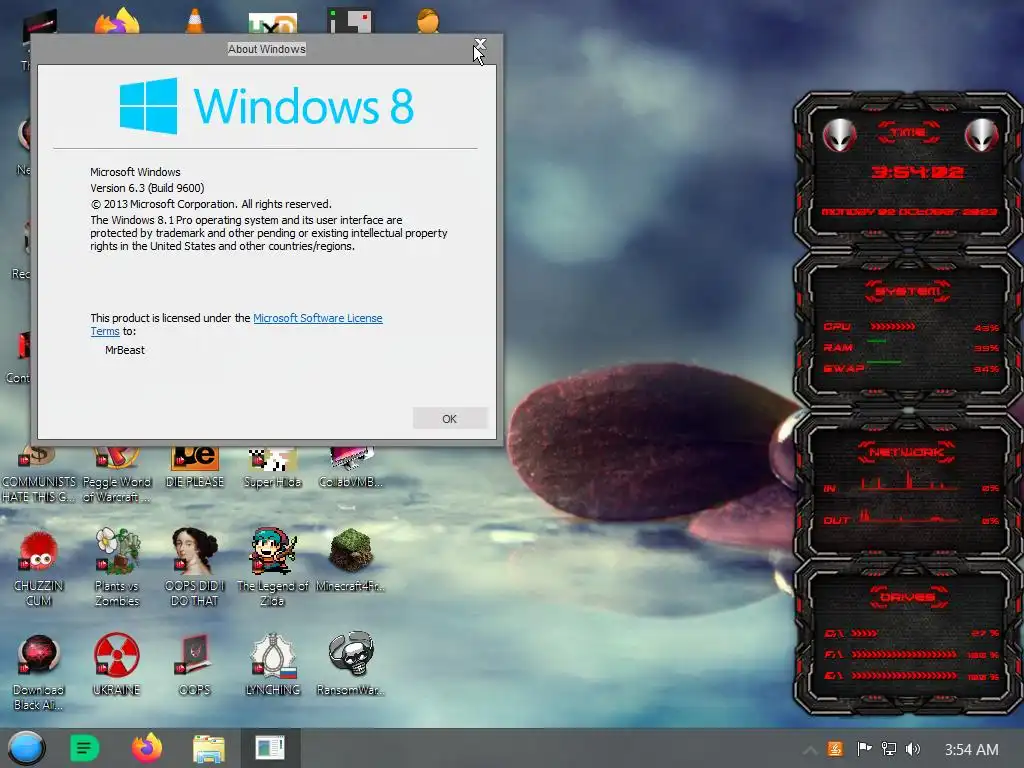Click the SWAP usage bar in widget
The height and width of the screenshot is (768, 1024).
(884, 362)
